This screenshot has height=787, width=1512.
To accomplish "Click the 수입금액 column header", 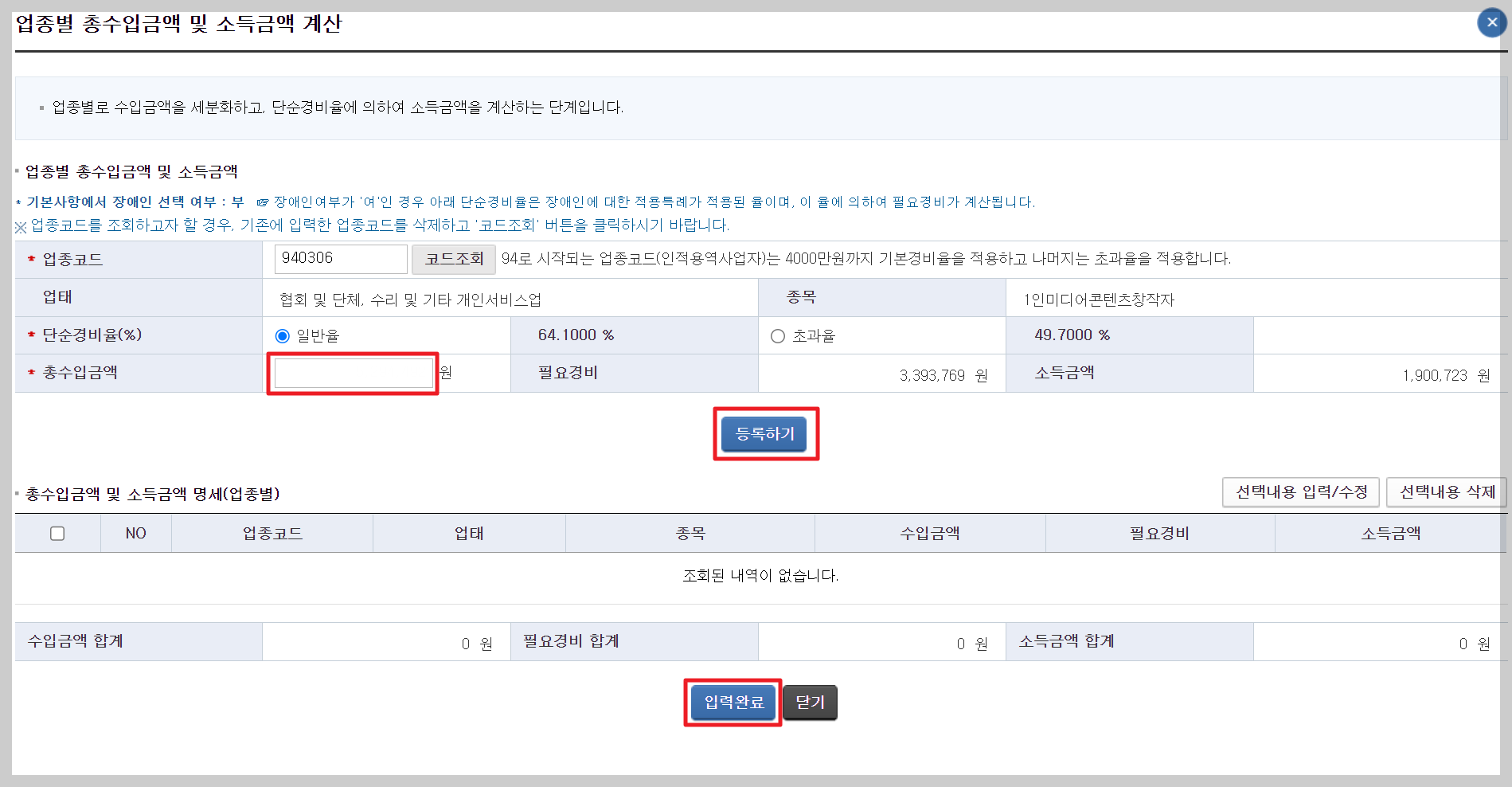I will [x=930, y=534].
